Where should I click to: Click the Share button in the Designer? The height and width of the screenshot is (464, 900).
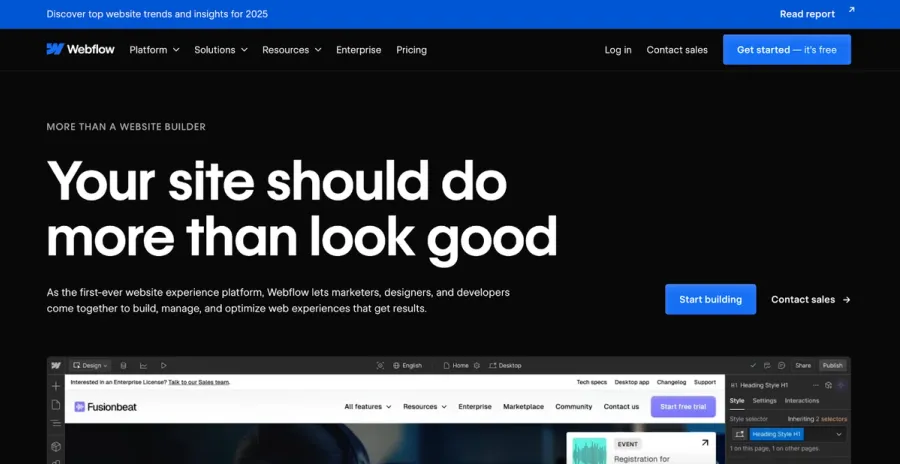(803, 365)
